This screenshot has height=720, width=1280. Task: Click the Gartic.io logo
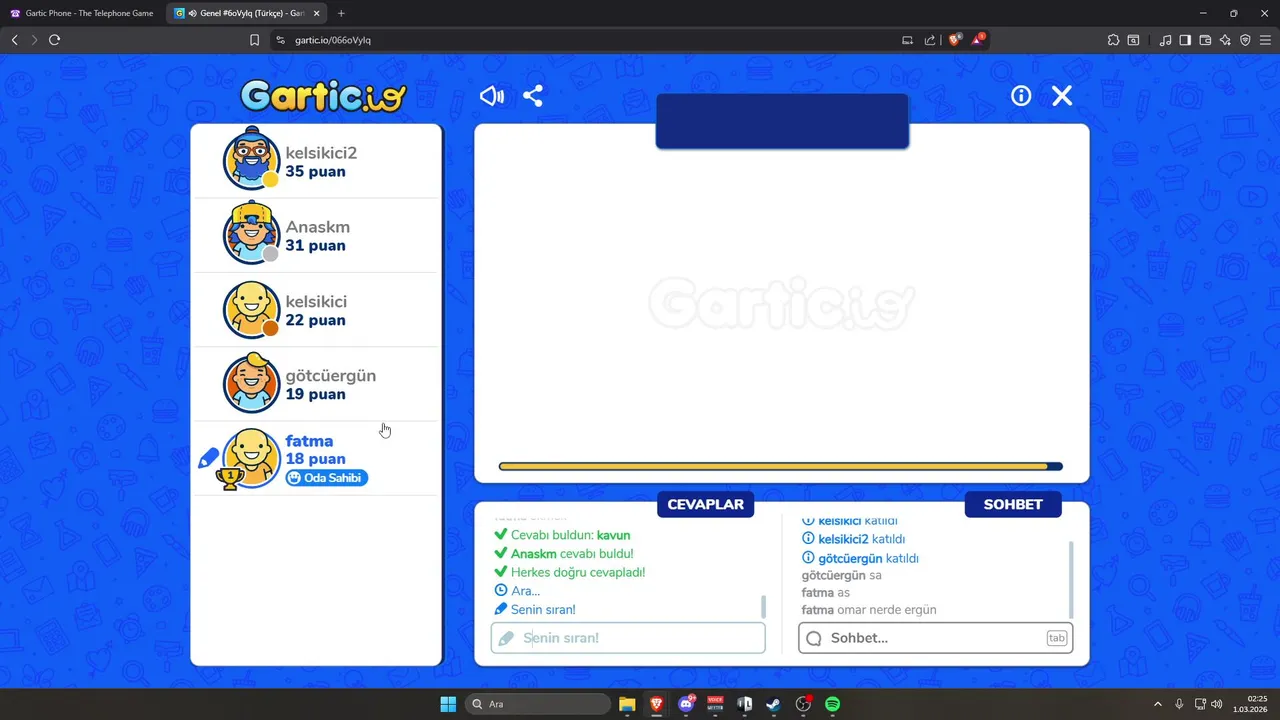pos(323,96)
